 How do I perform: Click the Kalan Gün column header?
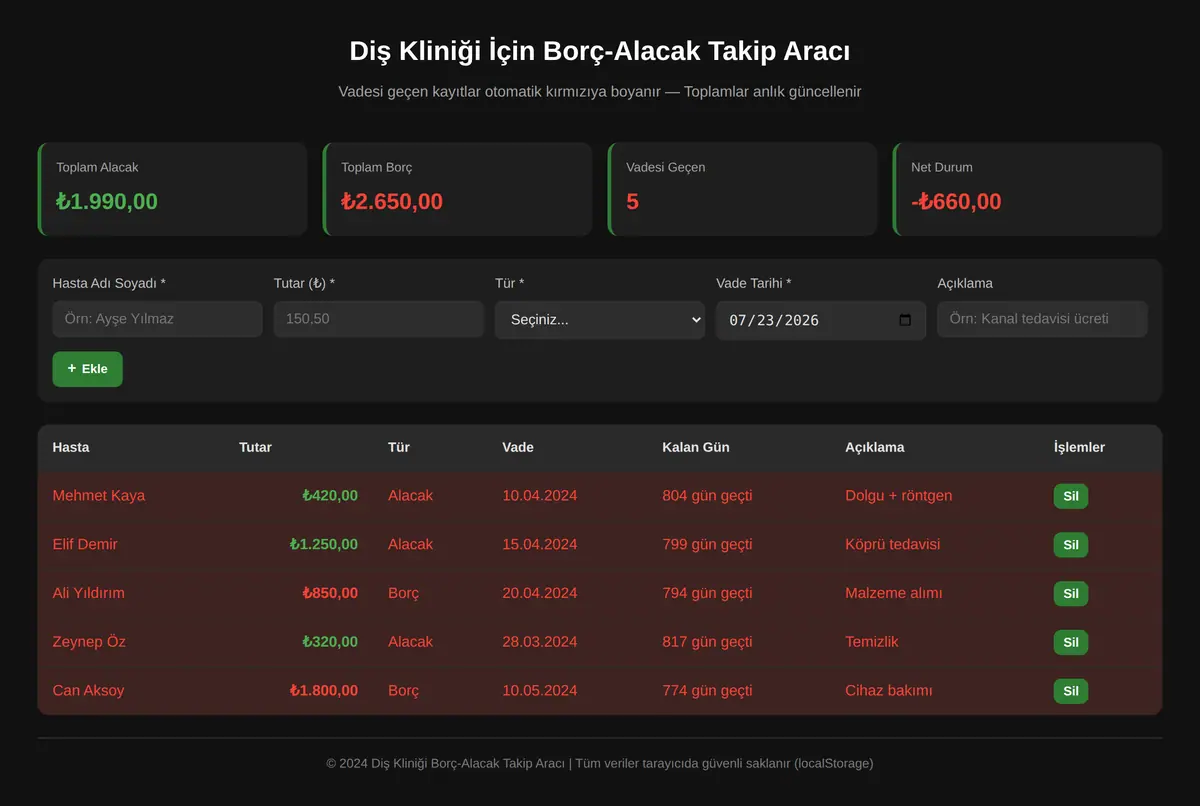[x=696, y=447]
